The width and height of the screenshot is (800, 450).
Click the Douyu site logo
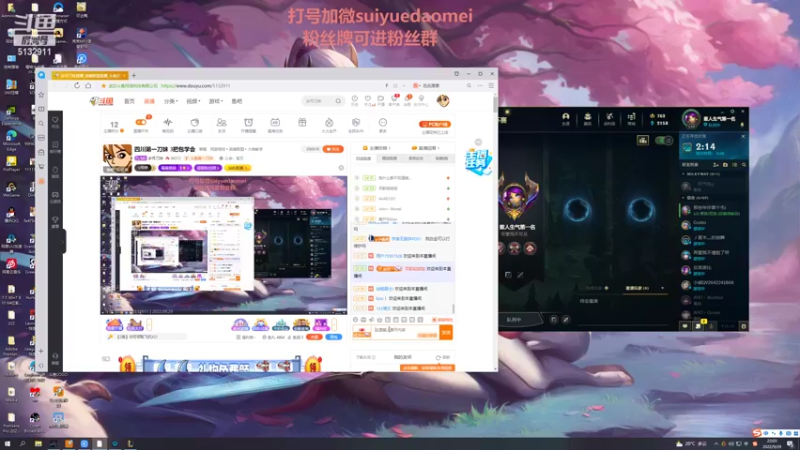click(x=101, y=102)
